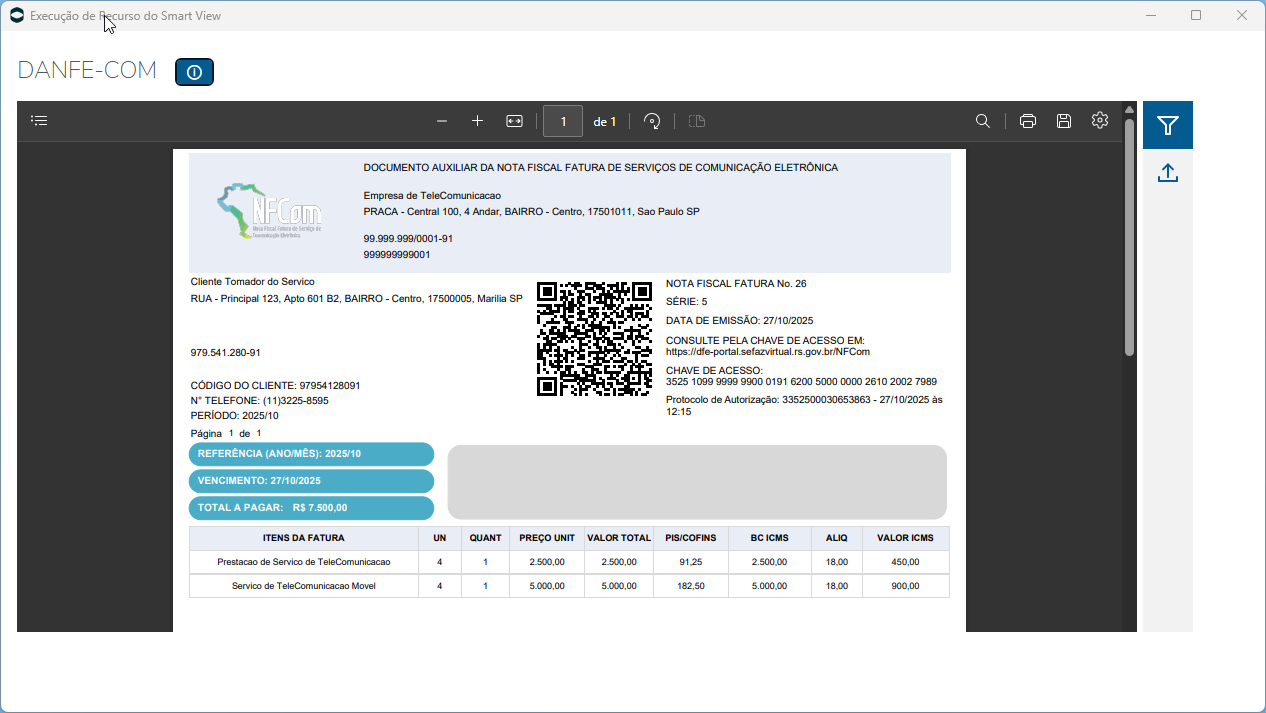
Task: Click 'Empresa de TeleComunicacao' company name
Action: click(x=432, y=196)
